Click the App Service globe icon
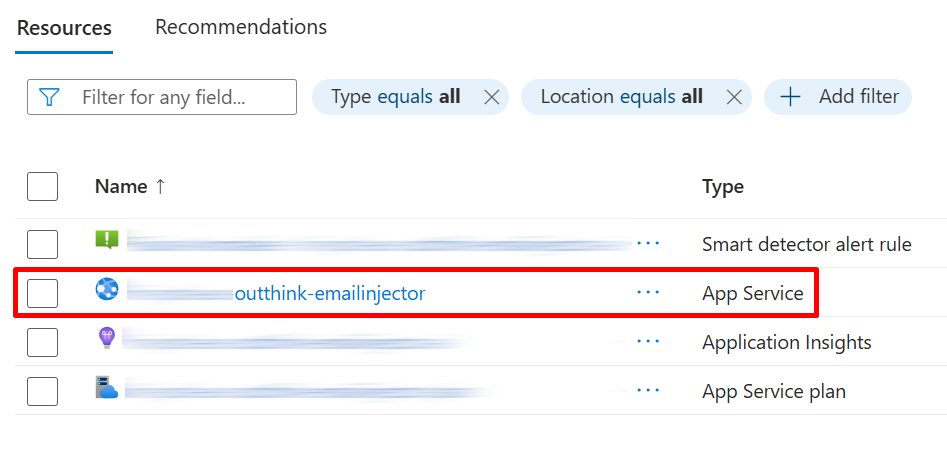The width and height of the screenshot is (947, 452). (x=107, y=291)
